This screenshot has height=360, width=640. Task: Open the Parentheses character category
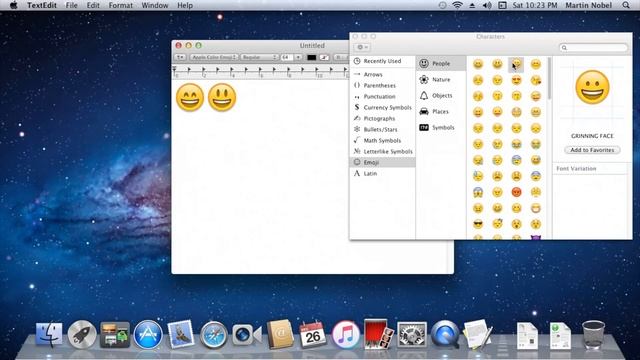[x=382, y=85]
